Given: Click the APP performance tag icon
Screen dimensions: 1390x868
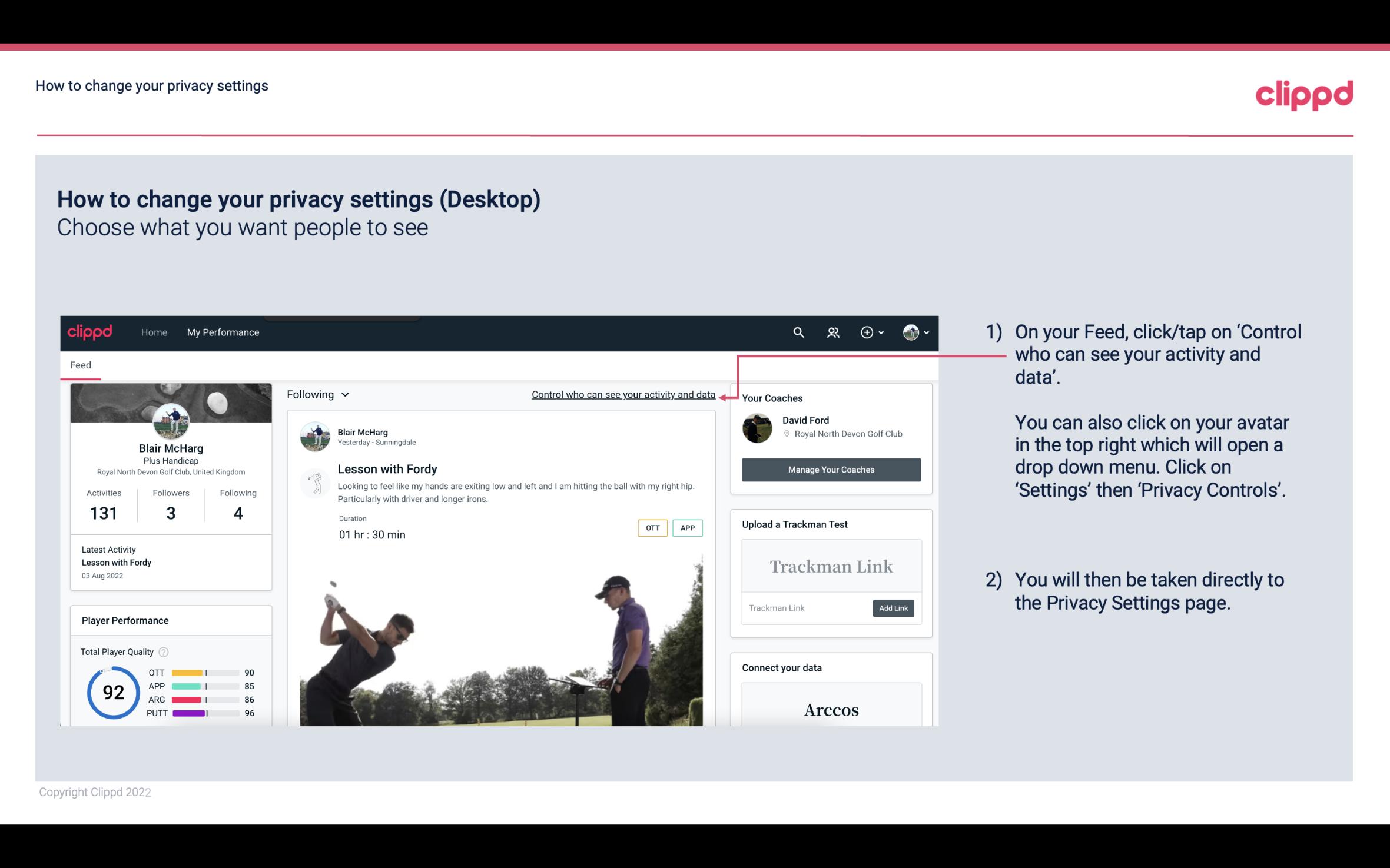Looking at the screenshot, I should (687, 527).
